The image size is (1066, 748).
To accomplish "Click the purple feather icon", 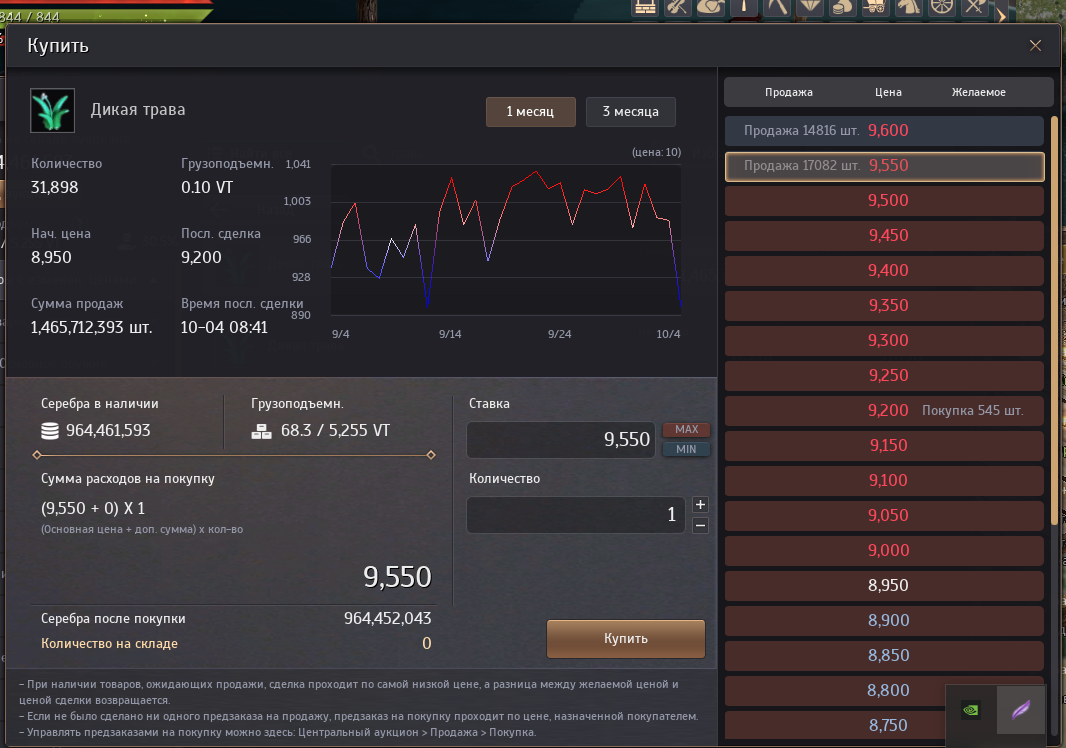I will coord(1021,710).
